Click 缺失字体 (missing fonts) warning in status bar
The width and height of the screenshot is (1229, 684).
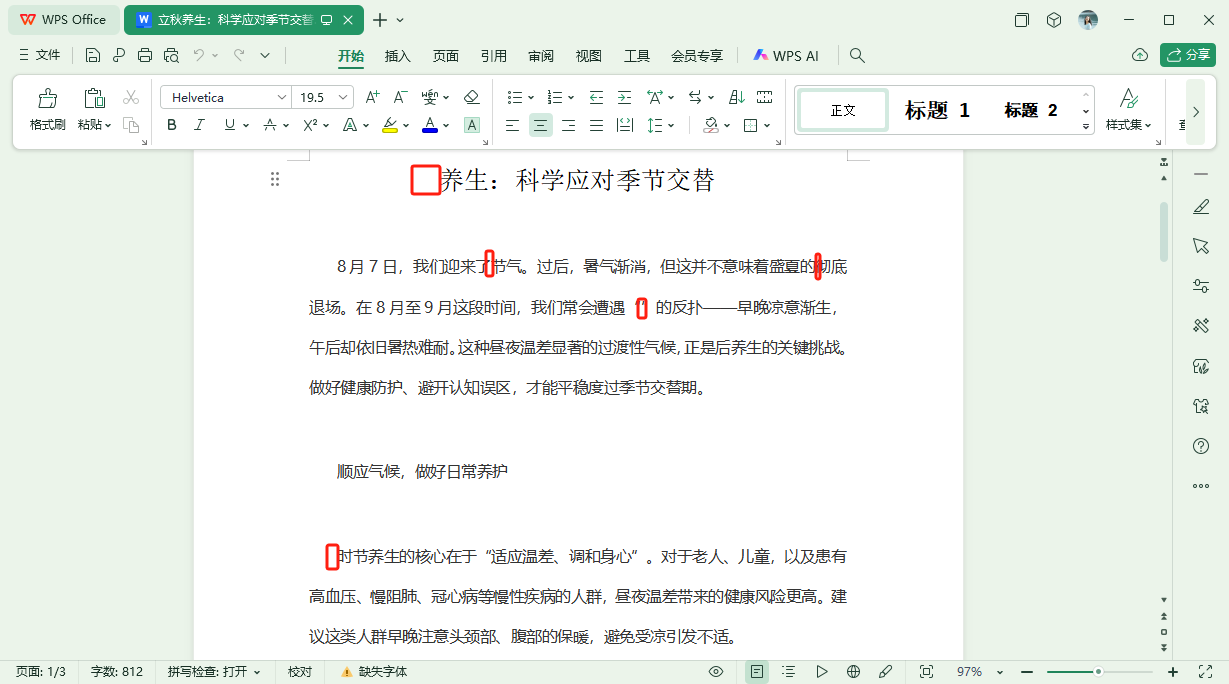379,671
